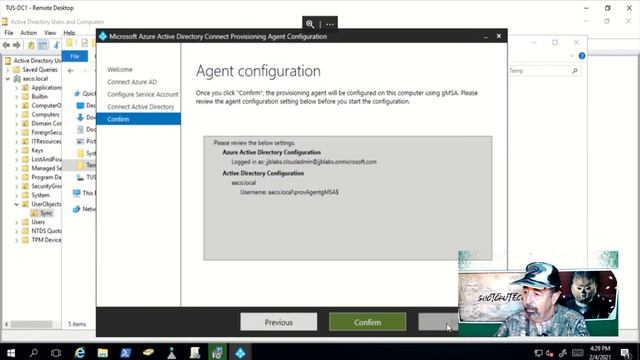
Task: Open the File tab in File Explorer window
Action: [x=75, y=56]
